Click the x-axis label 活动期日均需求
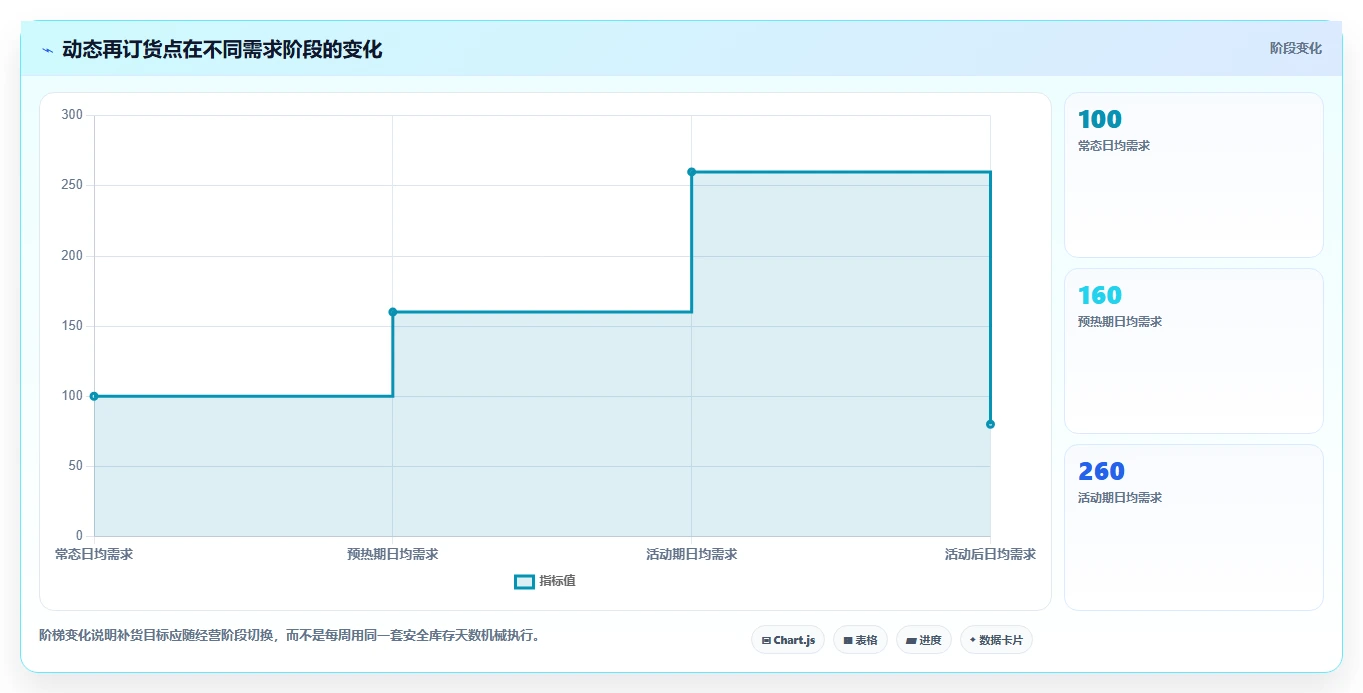 pyautogui.click(x=691, y=554)
